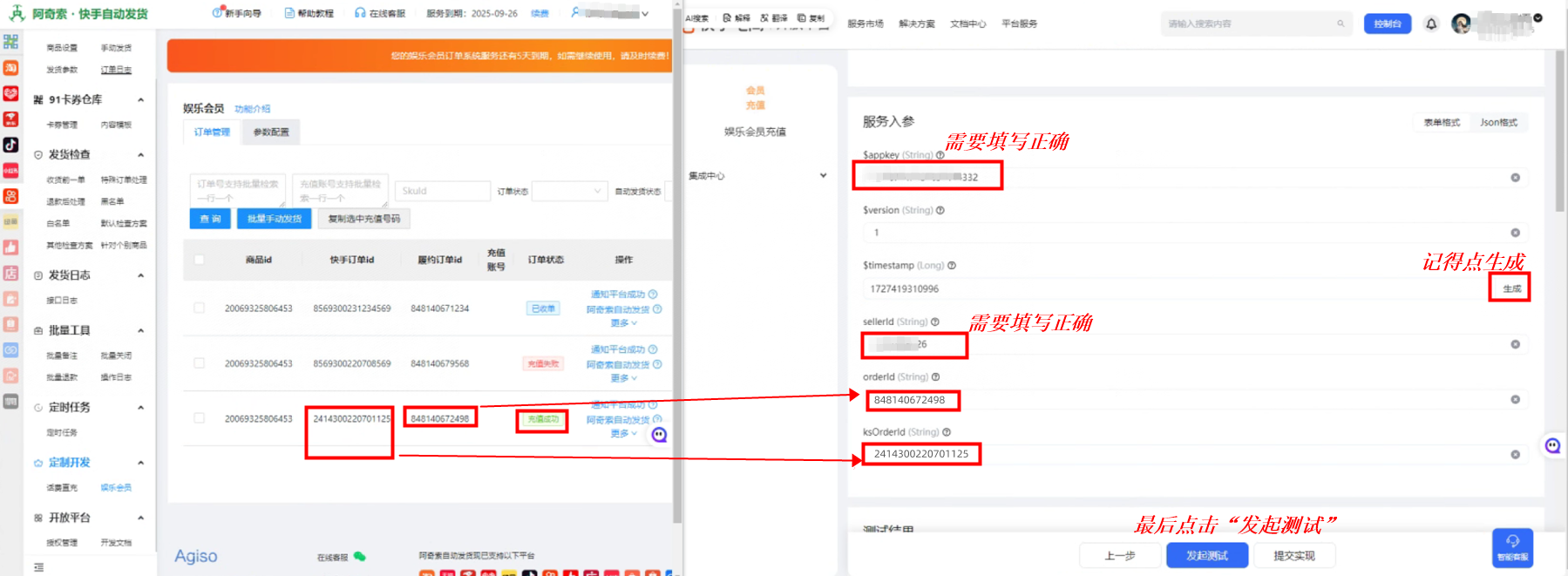Collapse the 定制开发 sidebar section
Viewport: 1568px width, 576px height.
(x=140, y=463)
